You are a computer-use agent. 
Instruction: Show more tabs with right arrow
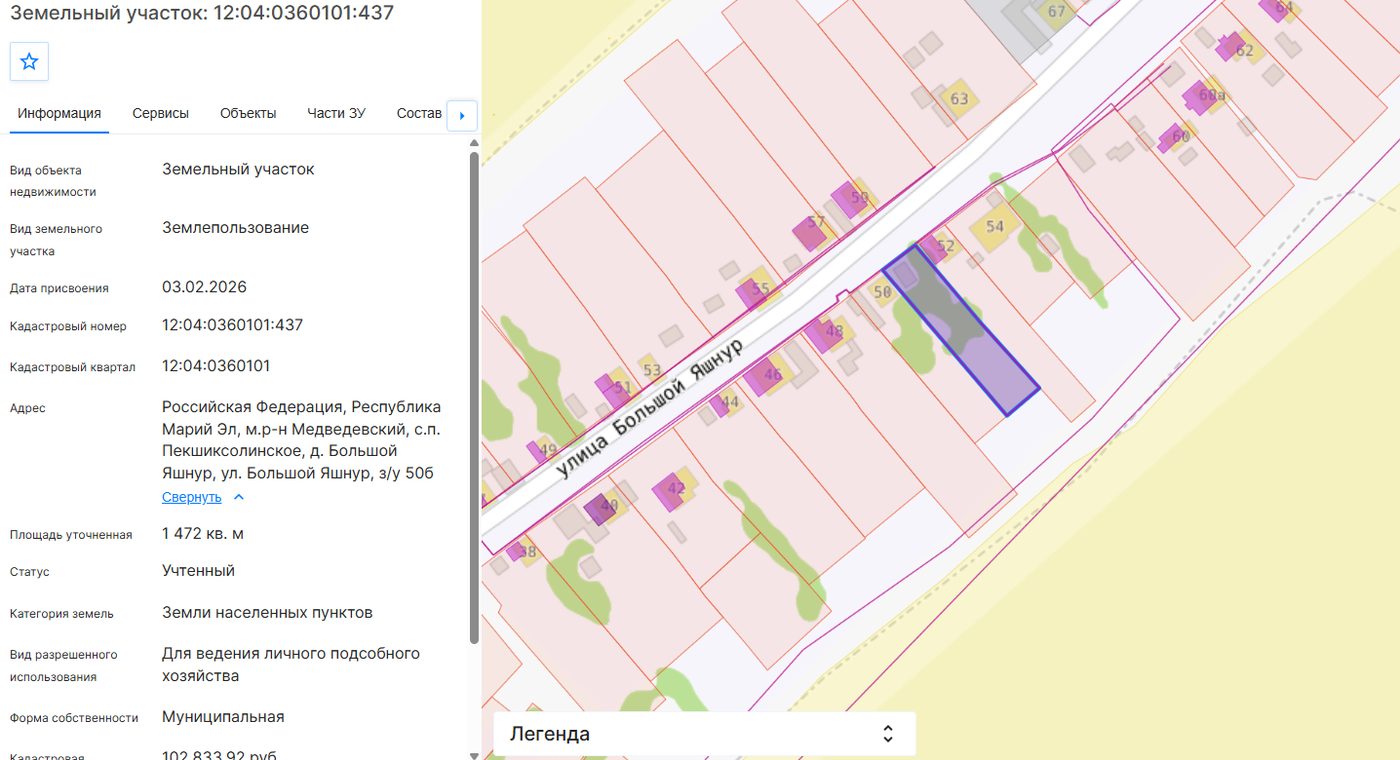click(x=462, y=115)
